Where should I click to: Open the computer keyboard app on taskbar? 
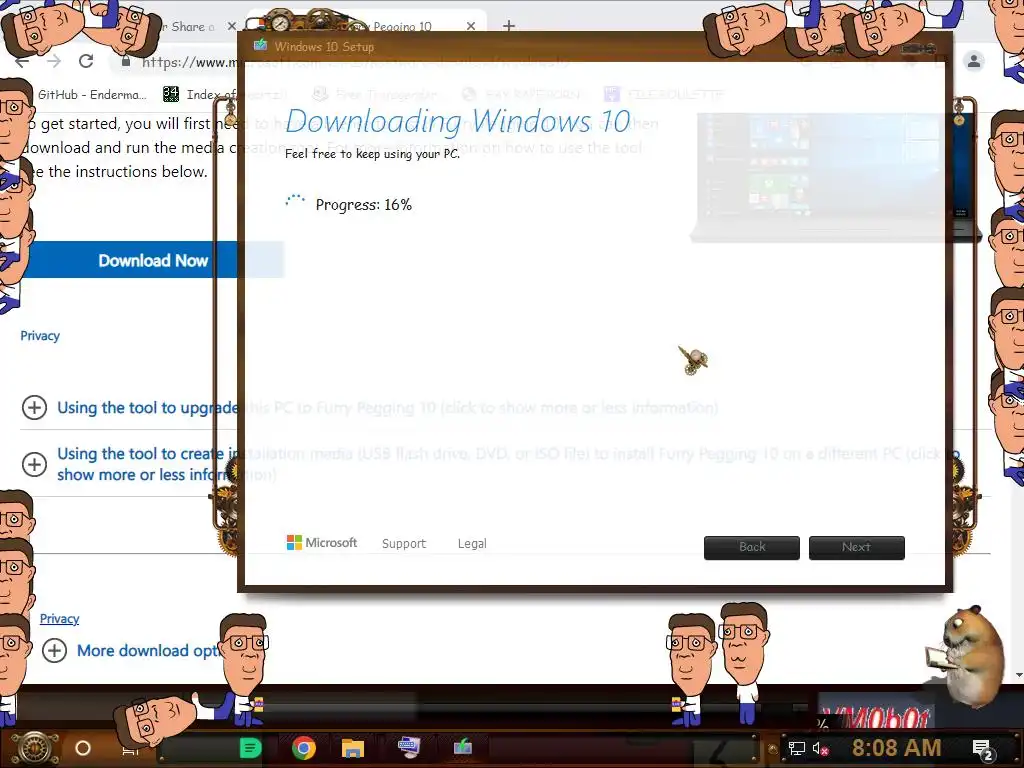pos(409,746)
